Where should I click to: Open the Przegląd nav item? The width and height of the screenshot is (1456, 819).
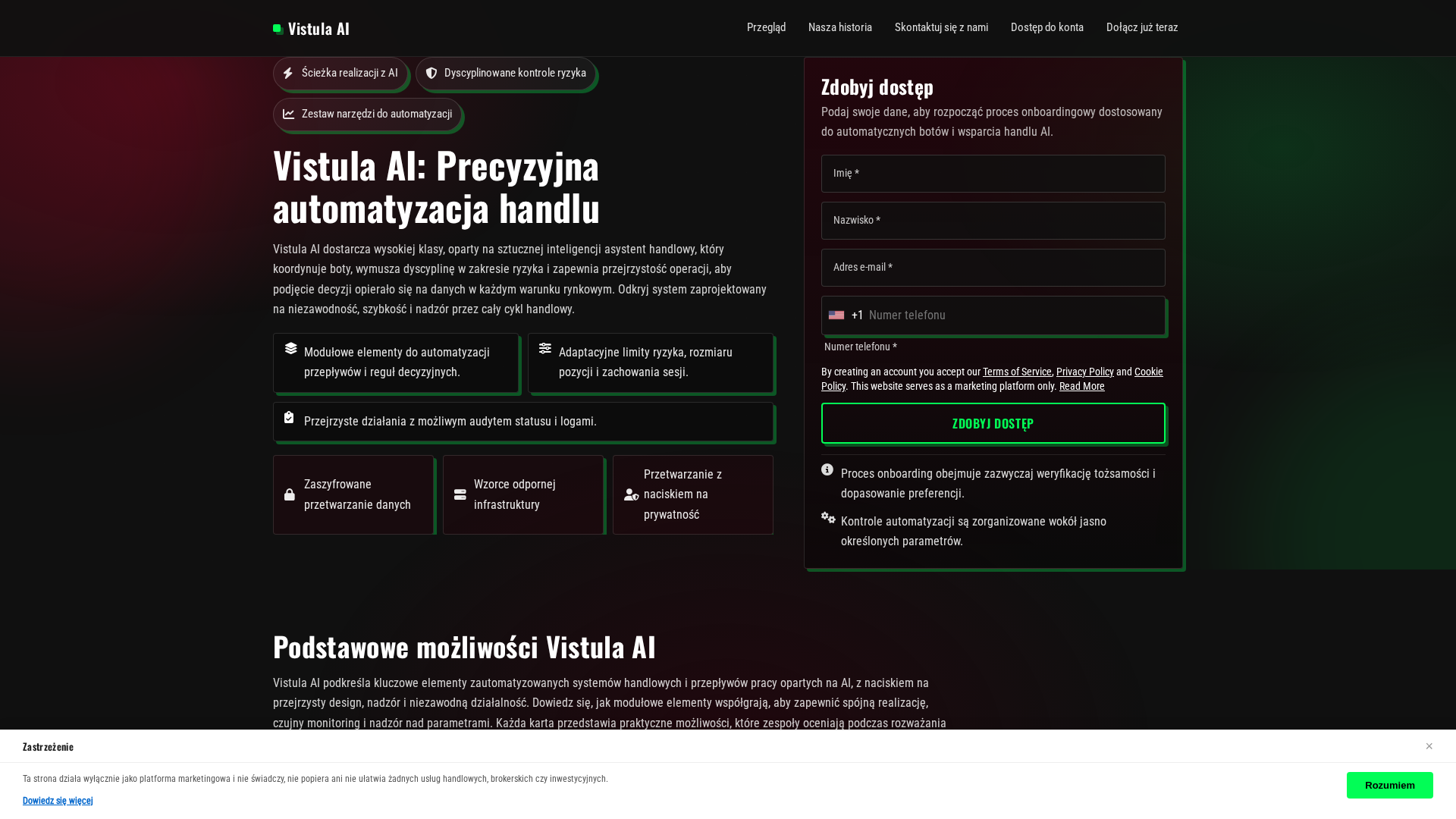(767, 27)
